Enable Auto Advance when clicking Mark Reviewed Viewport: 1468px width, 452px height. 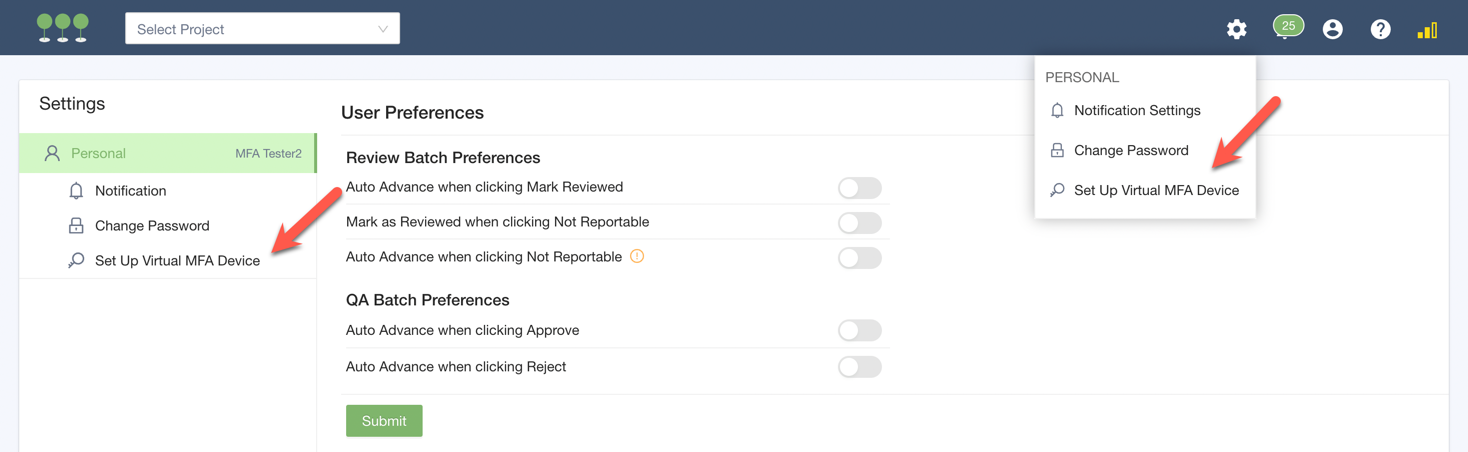pos(859,188)
